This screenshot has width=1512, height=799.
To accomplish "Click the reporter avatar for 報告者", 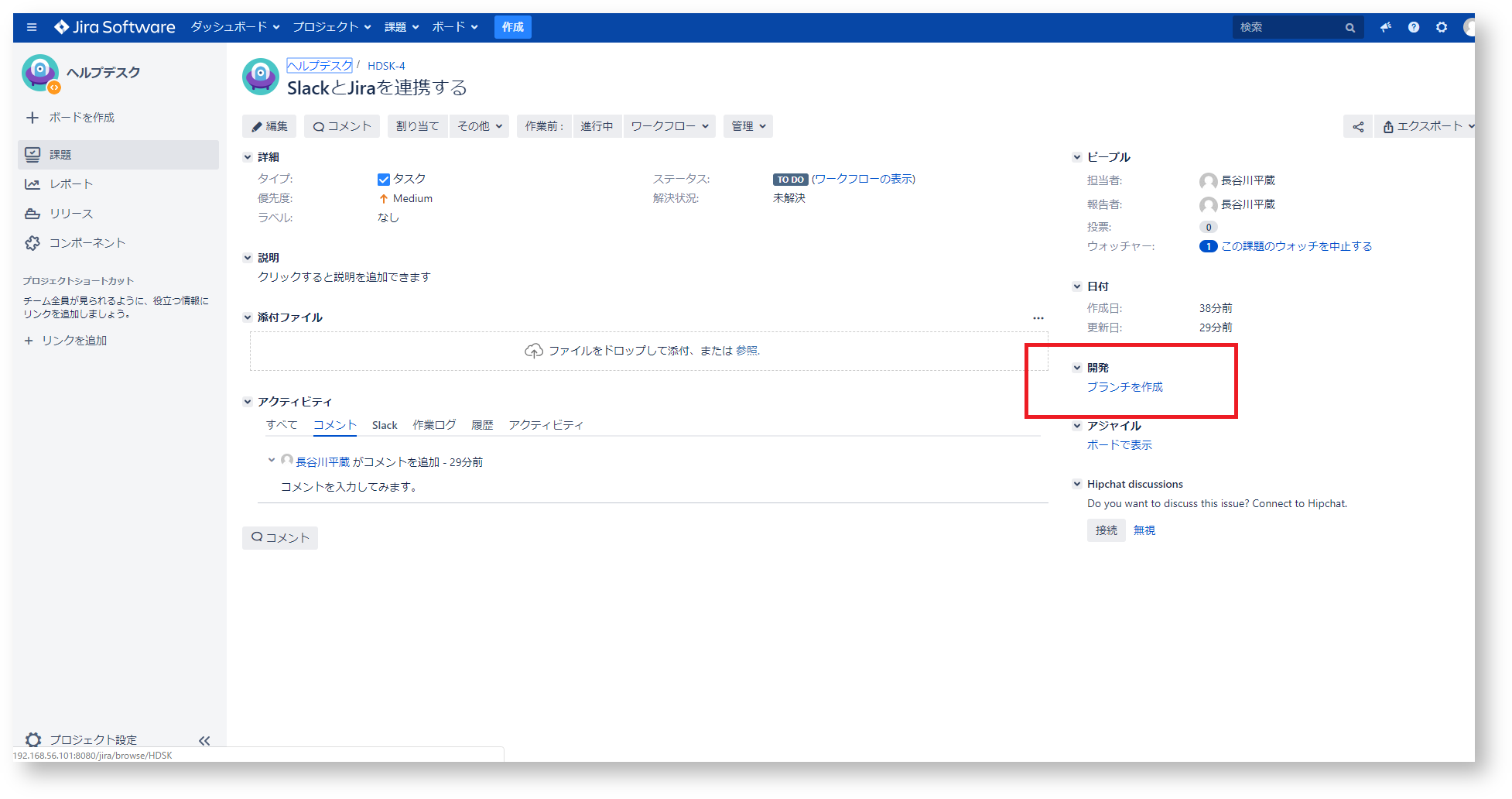I will [1208, 205].
